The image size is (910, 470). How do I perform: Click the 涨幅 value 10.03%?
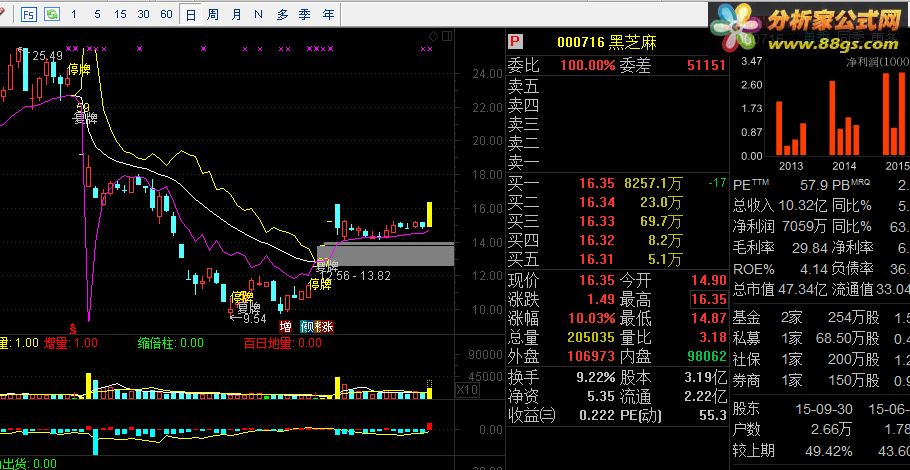(590, 319)
